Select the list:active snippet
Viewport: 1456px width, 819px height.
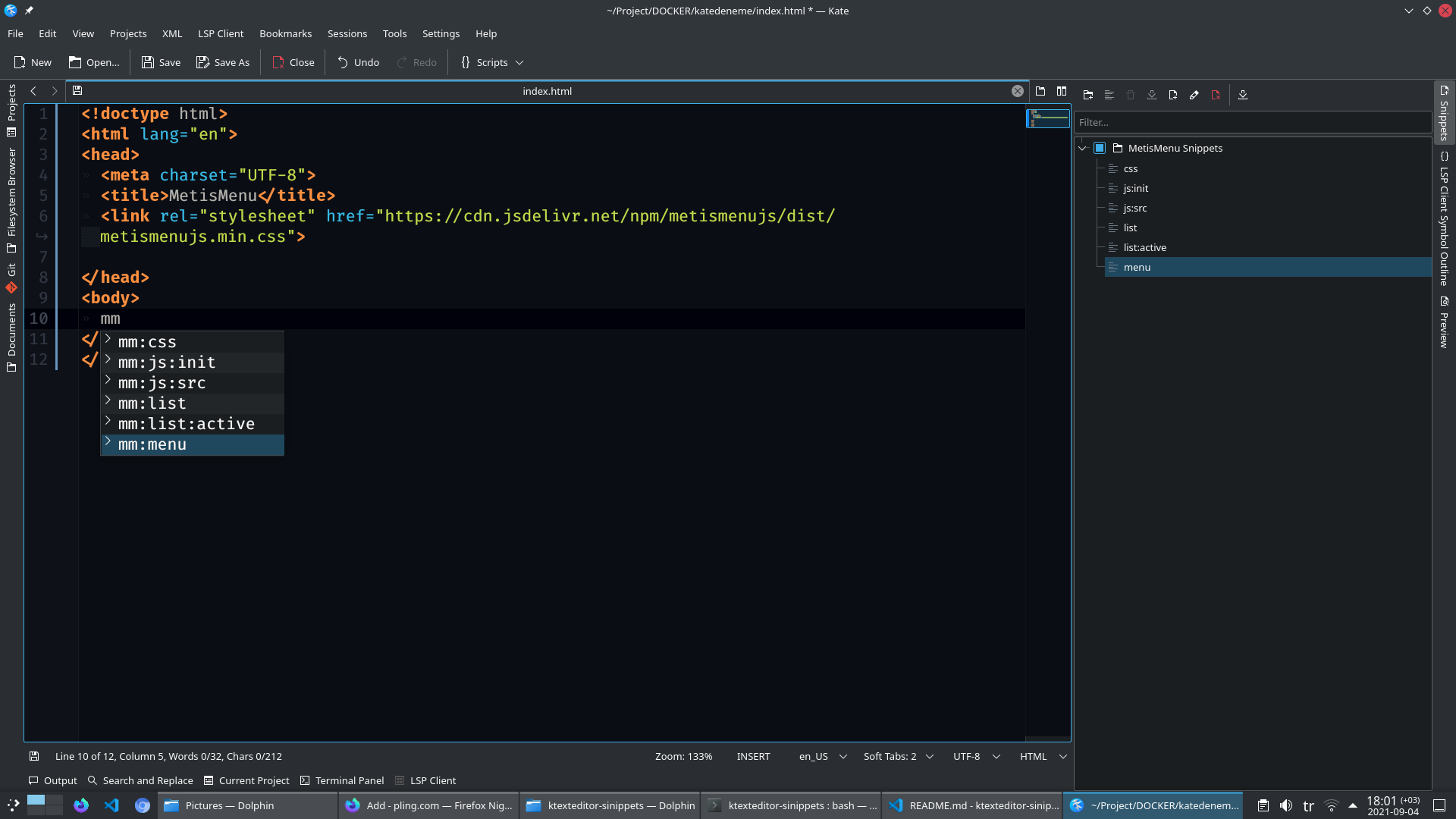tap(1144, 247)
